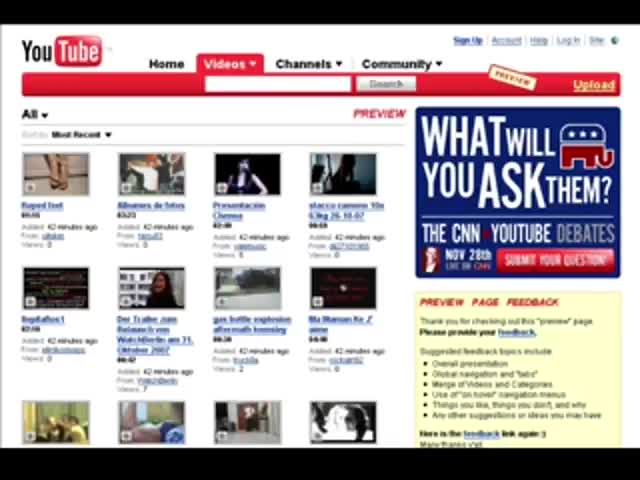Image resolution: width=640 pixels, height=480 pixels.
Task: Open the Most Recent sort dropdown
Action: 81,135
